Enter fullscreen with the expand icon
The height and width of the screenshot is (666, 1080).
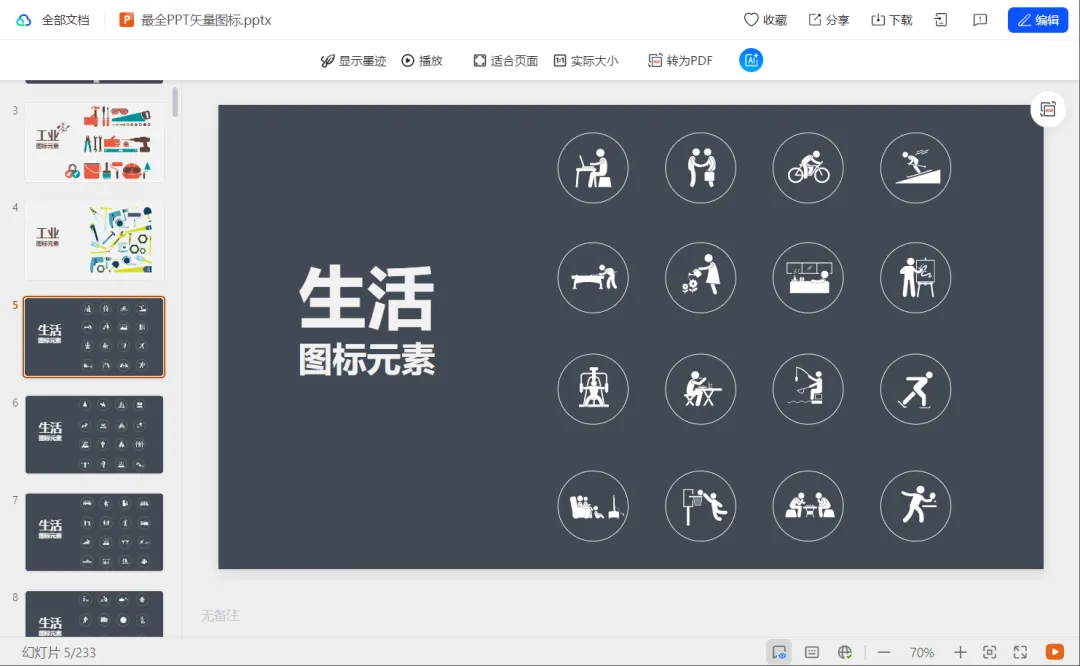[1021, 652]
